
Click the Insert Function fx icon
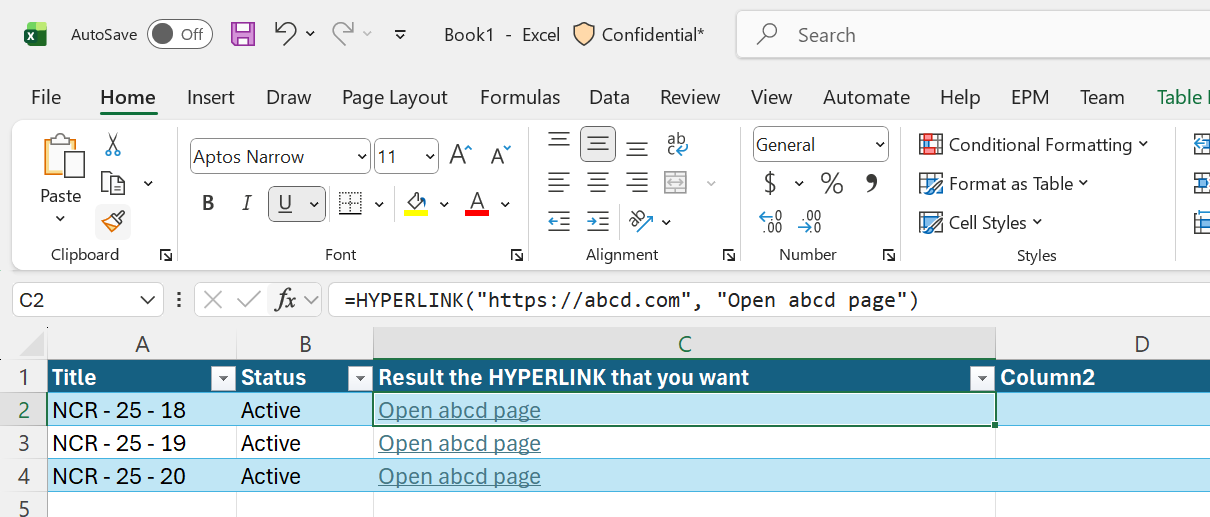click(286, 299)
